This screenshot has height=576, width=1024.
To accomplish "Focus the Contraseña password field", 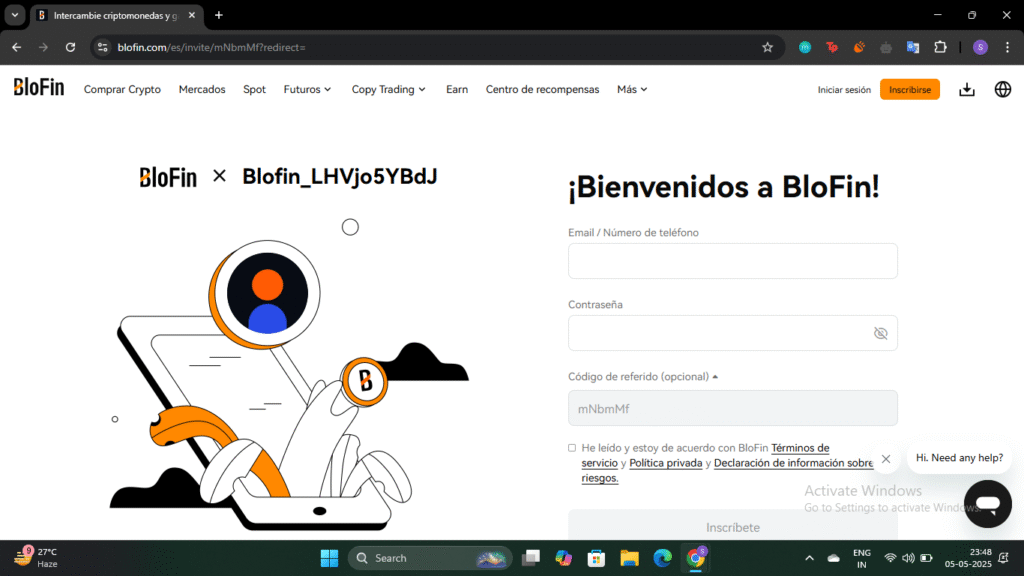I will pyautogui.click(x=733, y=333).
